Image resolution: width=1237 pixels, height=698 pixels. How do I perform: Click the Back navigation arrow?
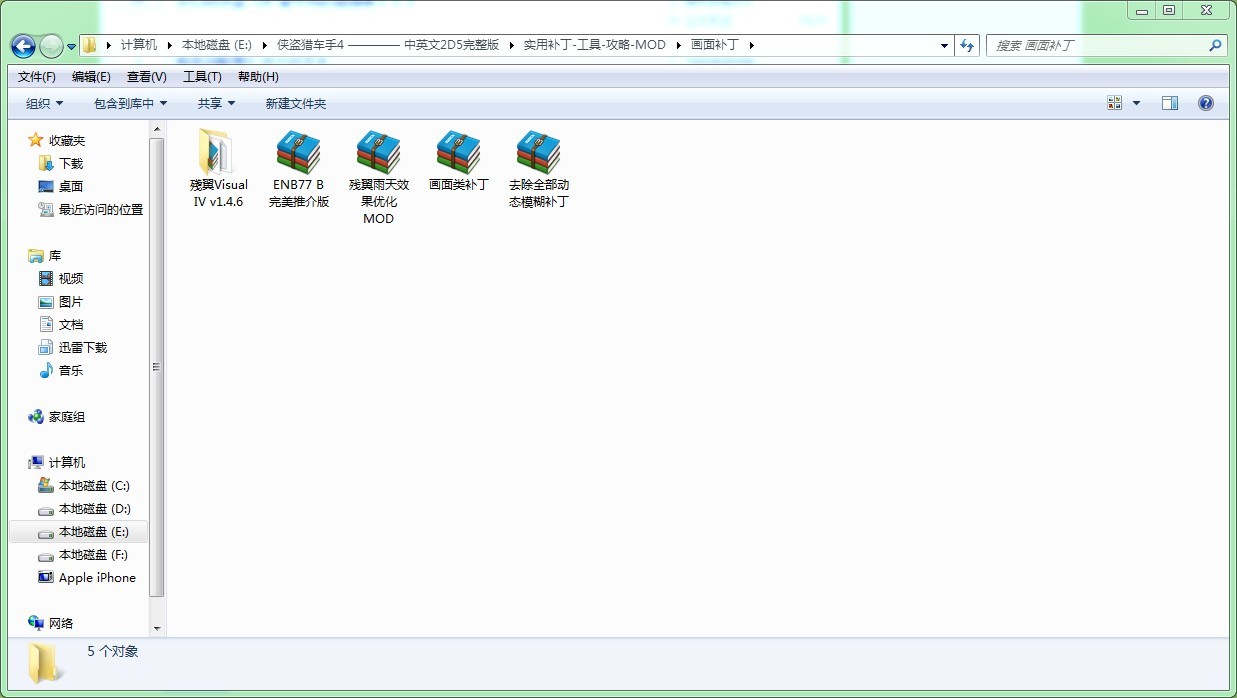tap(23, 45)
